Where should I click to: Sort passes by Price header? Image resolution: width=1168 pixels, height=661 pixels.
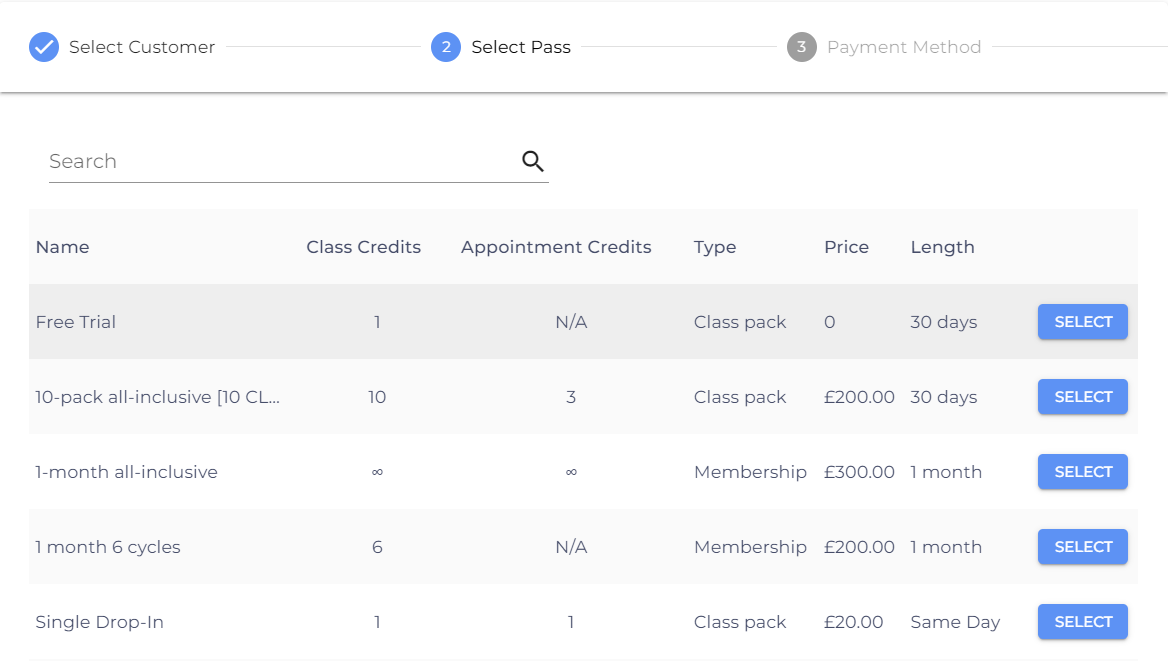[846, 247]
